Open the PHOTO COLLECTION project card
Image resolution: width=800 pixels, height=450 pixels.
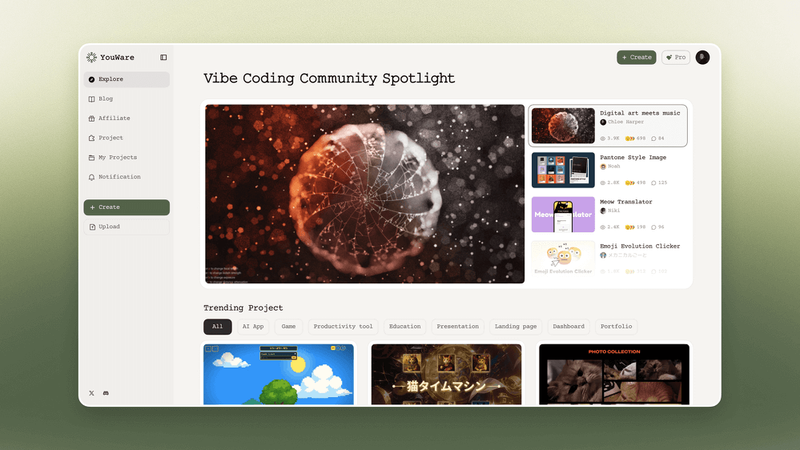pyautogui.click(x=614, y=374)
